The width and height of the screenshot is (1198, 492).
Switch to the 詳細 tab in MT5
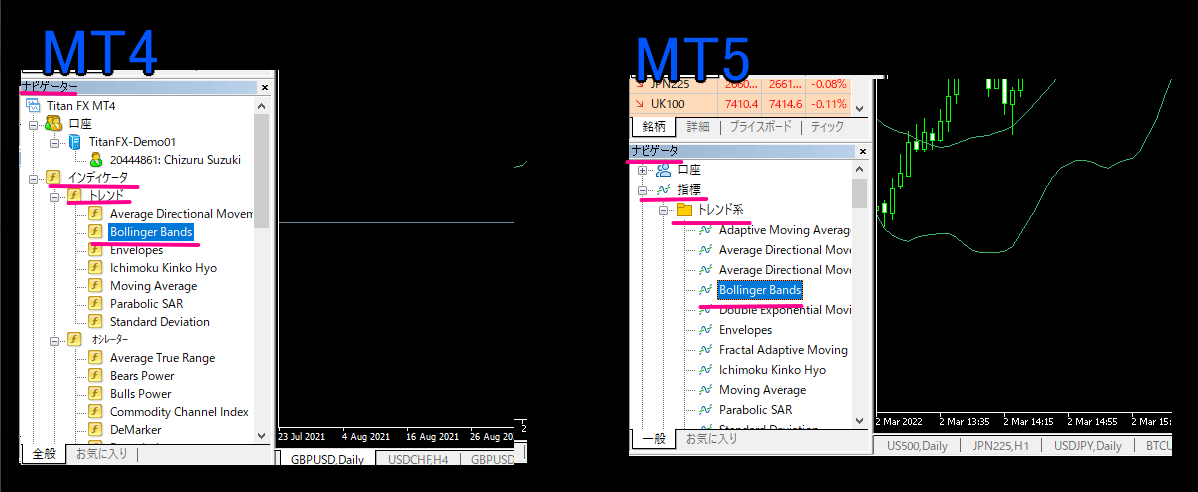click(698, 127)
